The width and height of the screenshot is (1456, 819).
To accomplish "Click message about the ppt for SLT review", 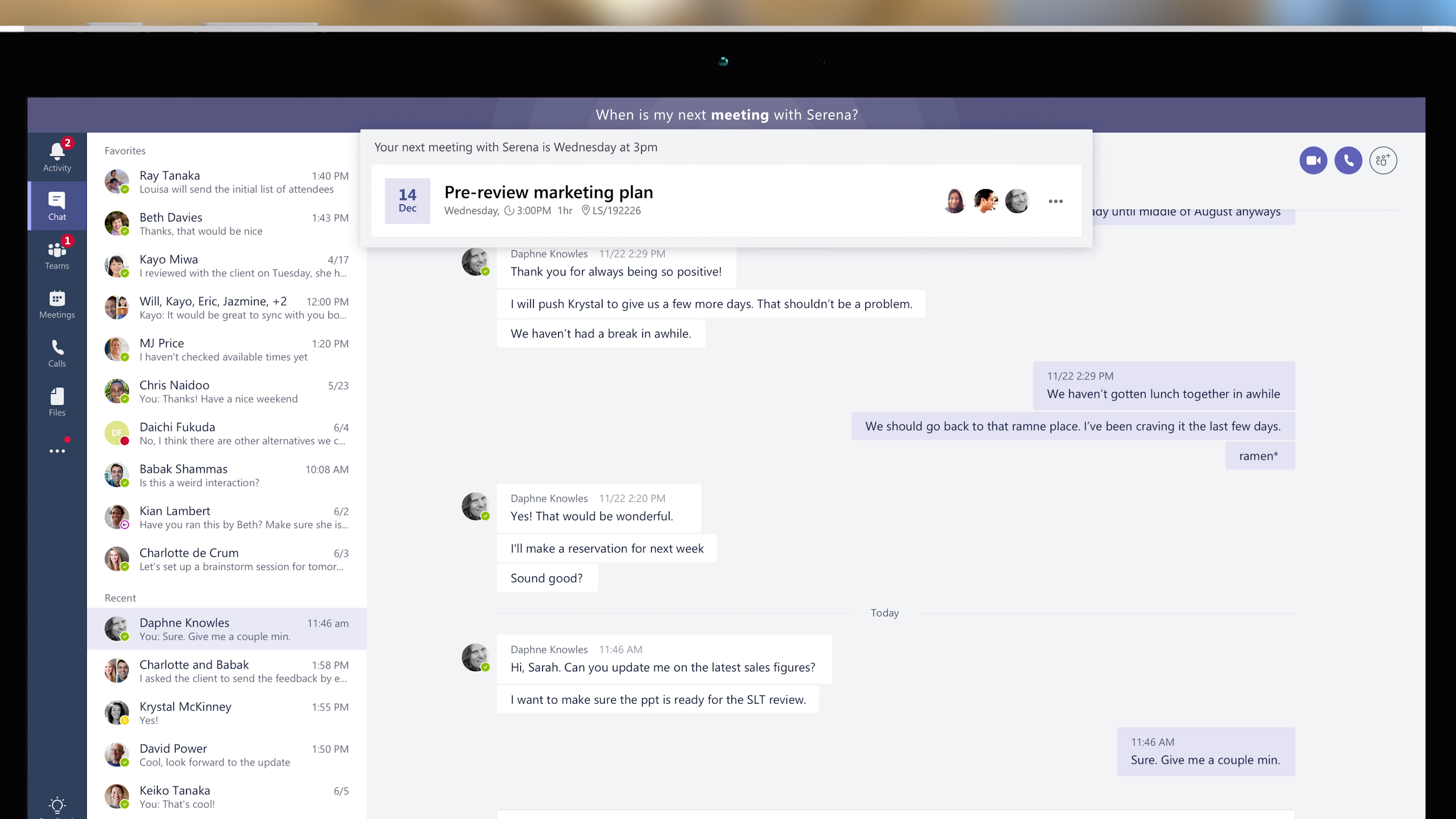I will pyautogui.click(x=657, y=700).
